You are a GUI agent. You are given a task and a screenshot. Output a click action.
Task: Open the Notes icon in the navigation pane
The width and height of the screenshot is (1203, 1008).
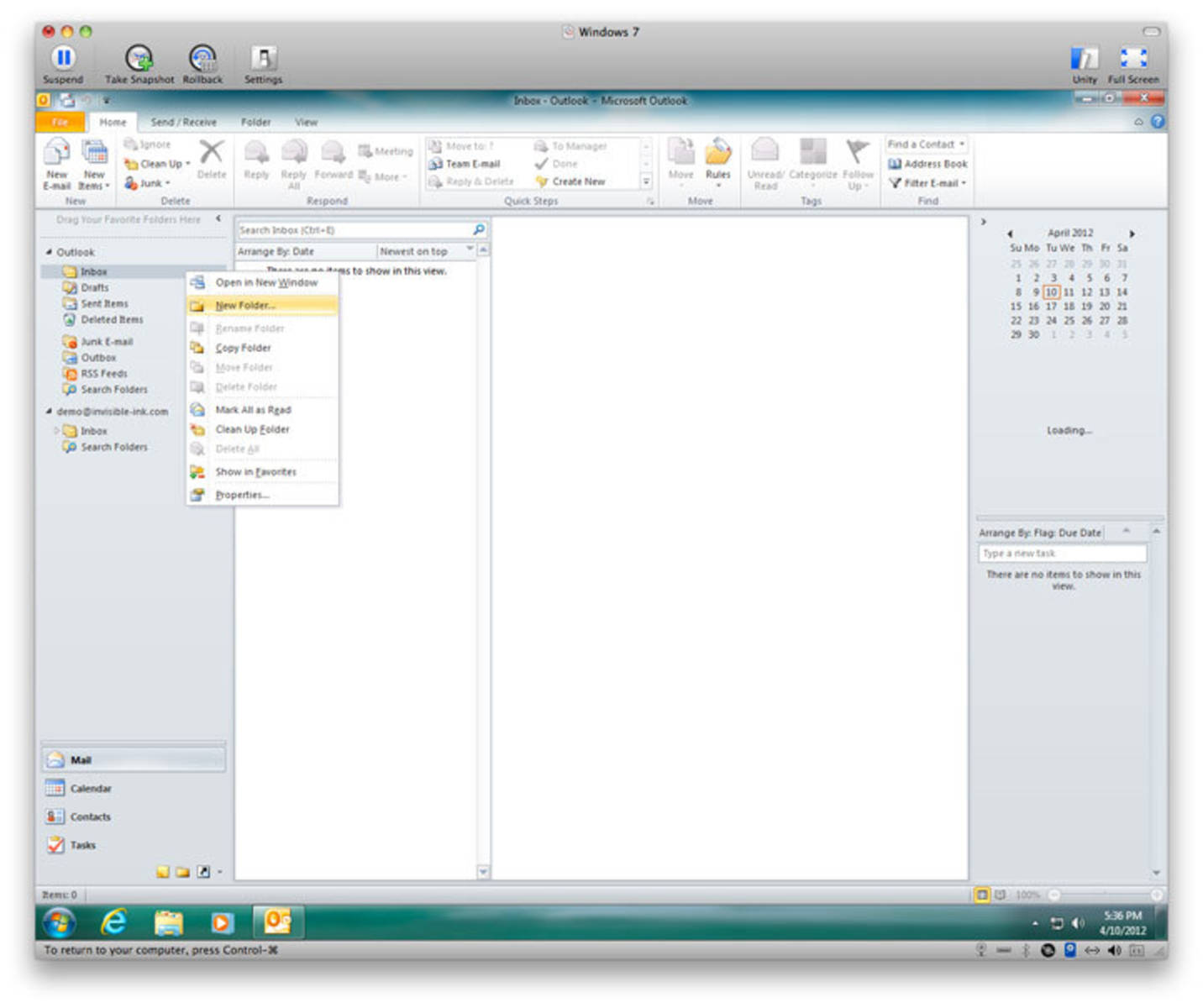click(163, 872)
